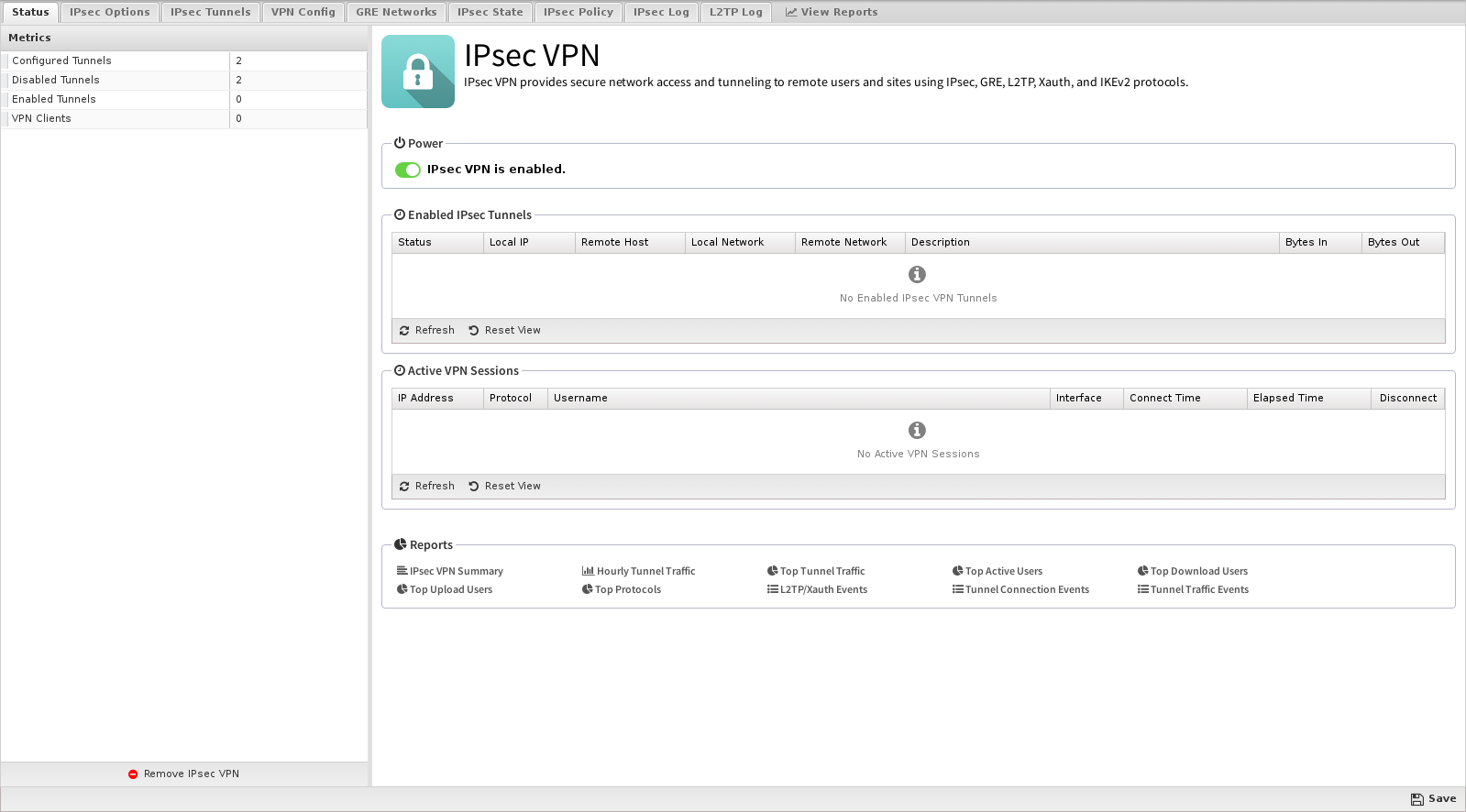
Task: Go to the VPN Config tab
Action: tap(303, 12)
